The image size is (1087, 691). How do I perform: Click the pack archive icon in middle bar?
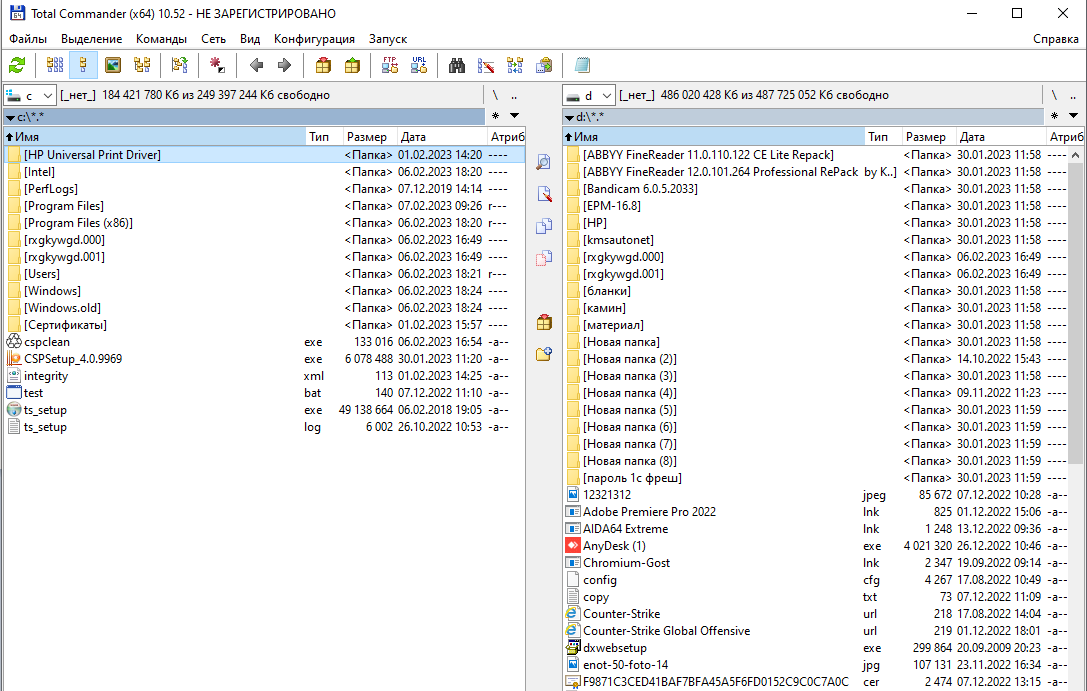(x=544, y=322)
